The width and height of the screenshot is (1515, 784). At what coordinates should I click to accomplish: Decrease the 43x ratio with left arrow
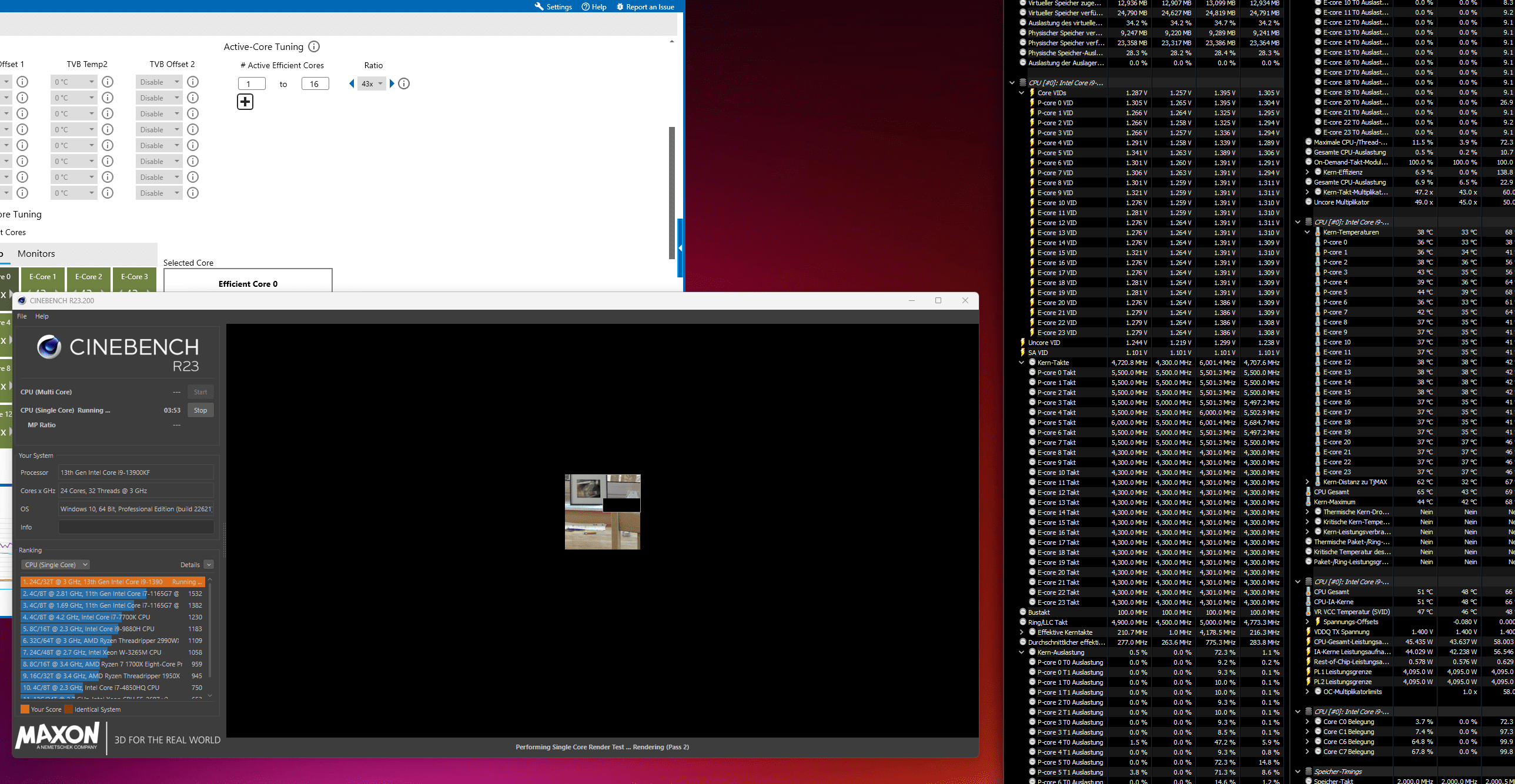pyautogui.click(x=352, y=83)
